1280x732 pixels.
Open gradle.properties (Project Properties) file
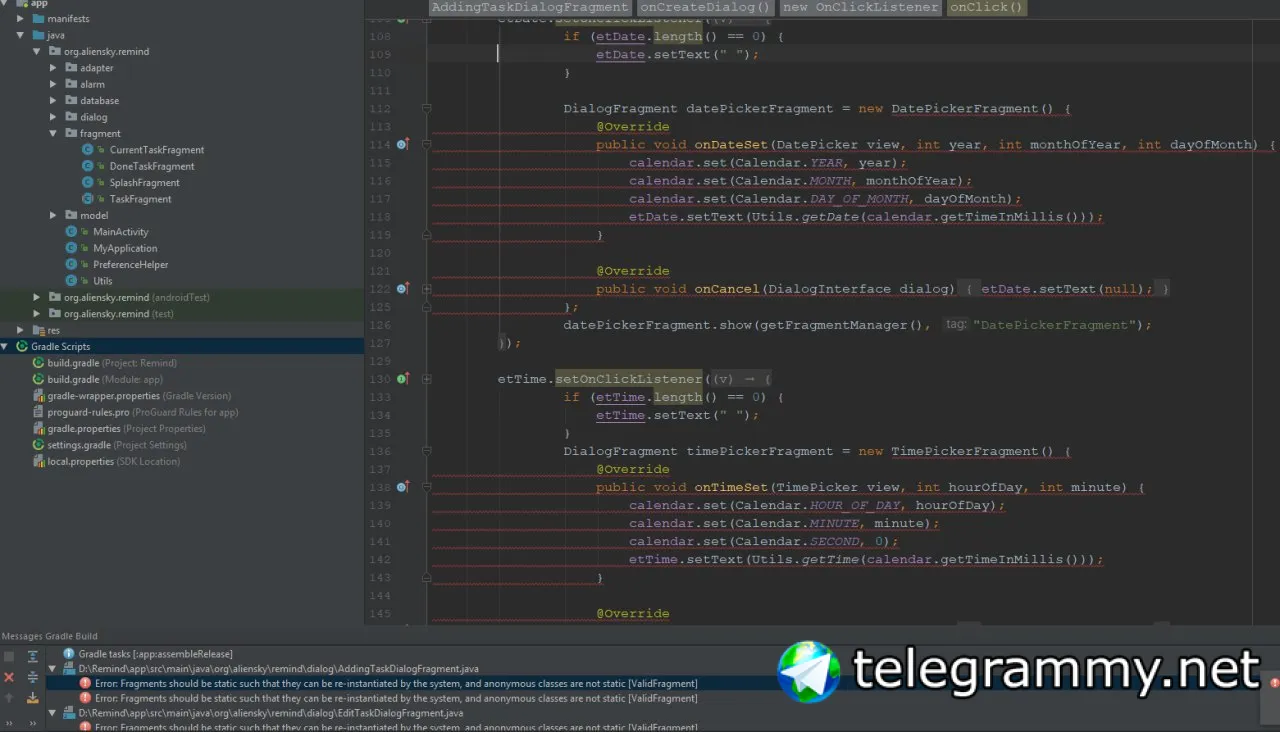click(x=126, y=429)
